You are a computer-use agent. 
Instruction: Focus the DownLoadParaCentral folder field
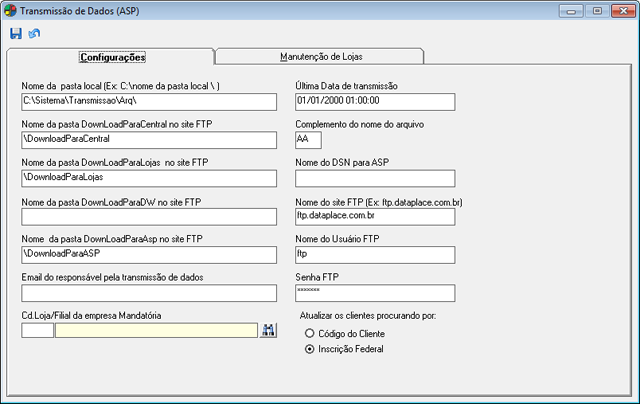pyautogui.click(x=148, y=140)
